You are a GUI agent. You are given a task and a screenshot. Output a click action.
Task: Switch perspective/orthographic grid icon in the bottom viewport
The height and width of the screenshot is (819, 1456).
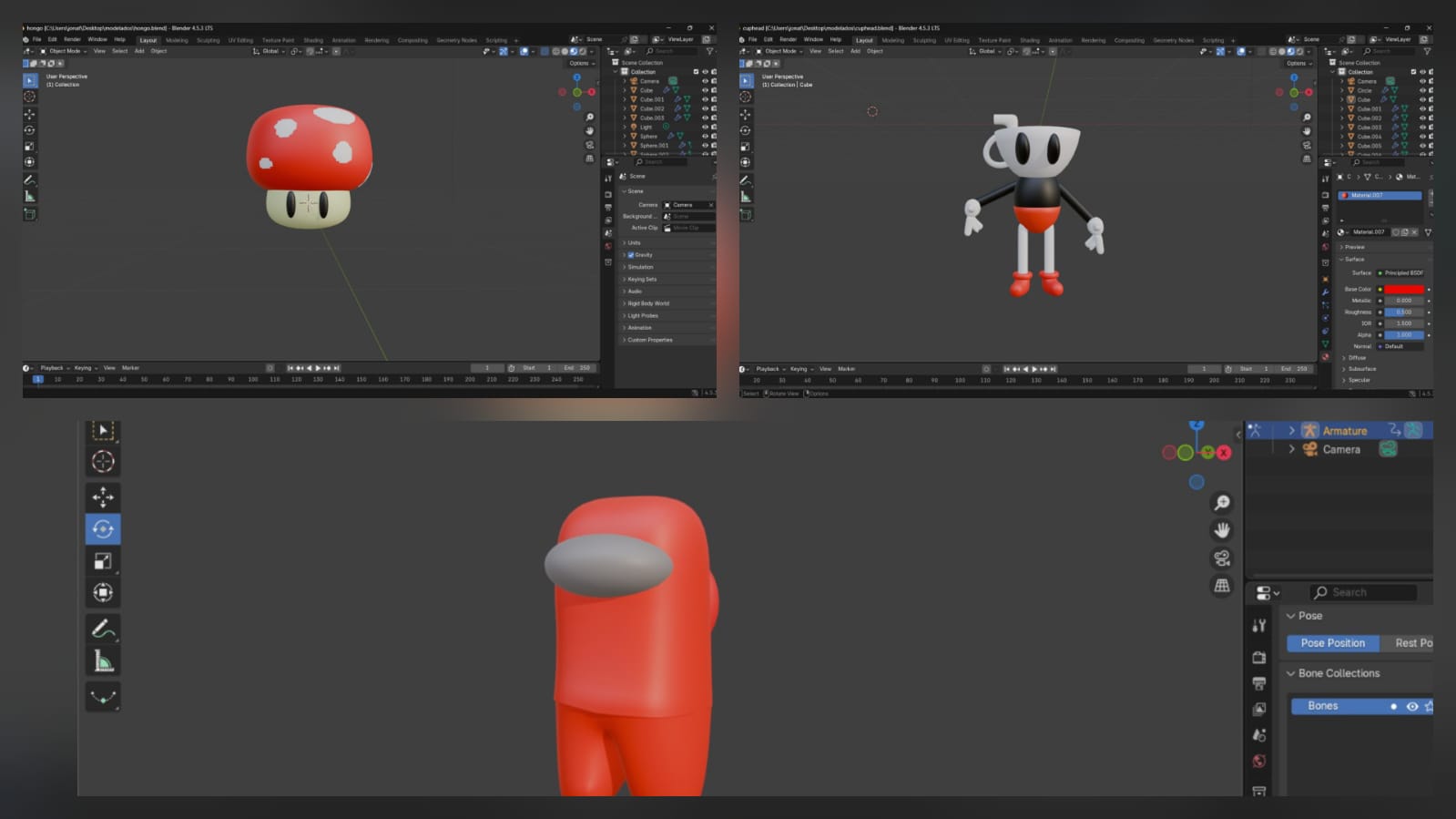1222,586
